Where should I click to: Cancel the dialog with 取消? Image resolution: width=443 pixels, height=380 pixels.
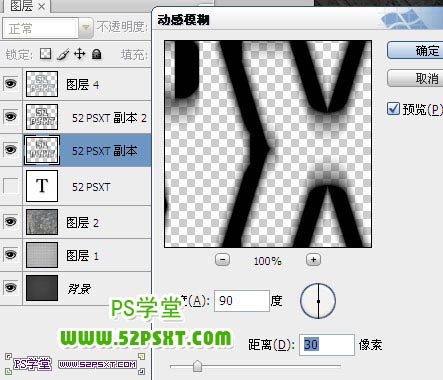pyautogui.click(x=415, y=78)
